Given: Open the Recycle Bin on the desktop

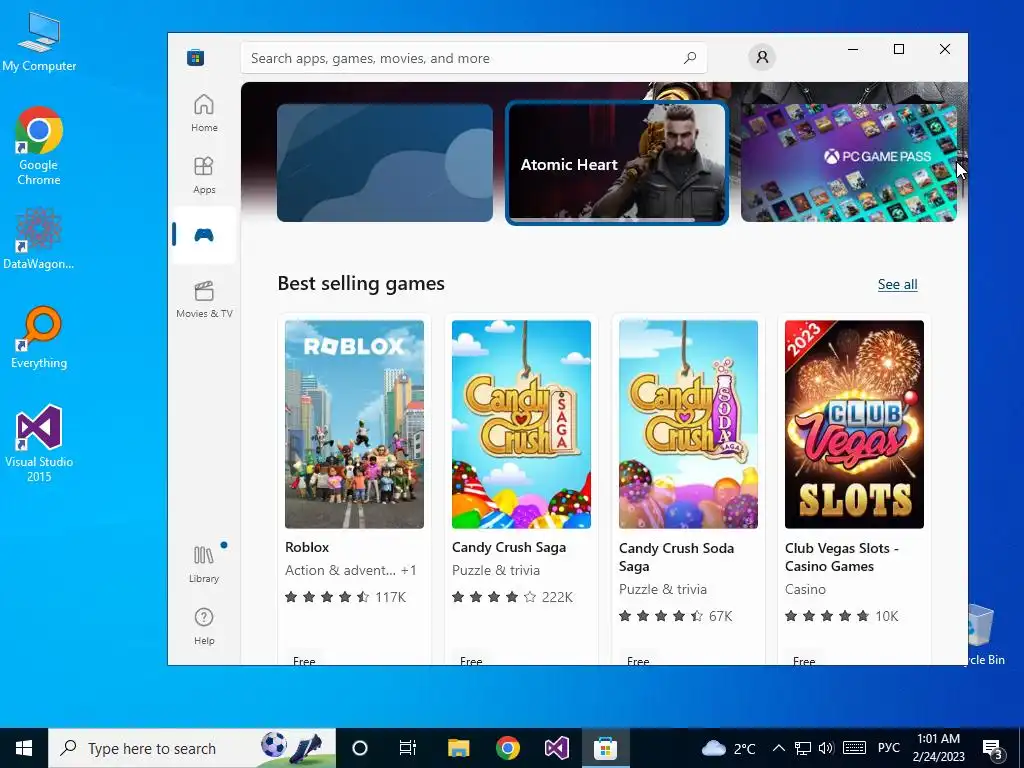Looking at the screenshot, I should [x=985, y=635].
